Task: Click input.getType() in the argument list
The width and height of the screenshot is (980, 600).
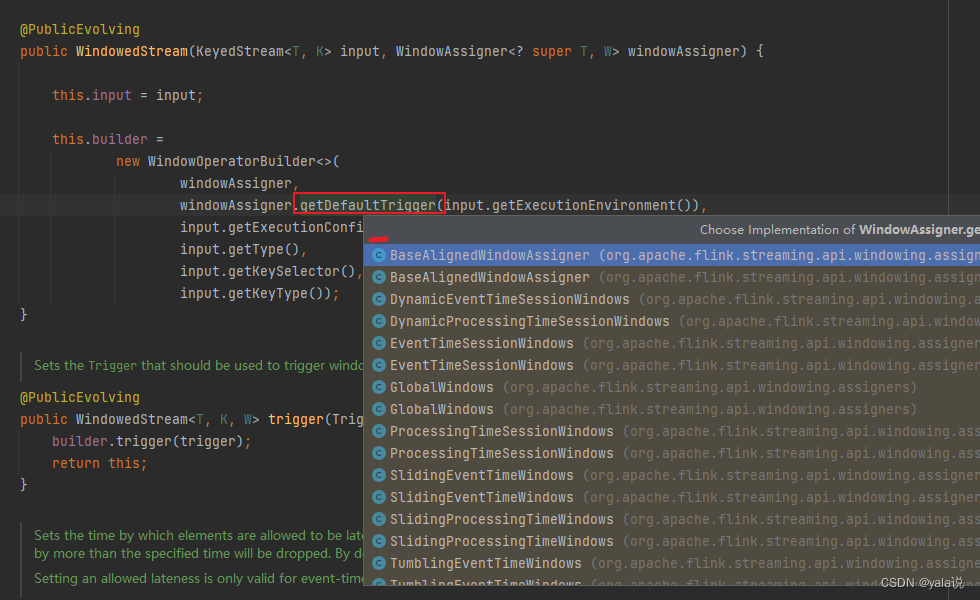Action: click(239, 249)
